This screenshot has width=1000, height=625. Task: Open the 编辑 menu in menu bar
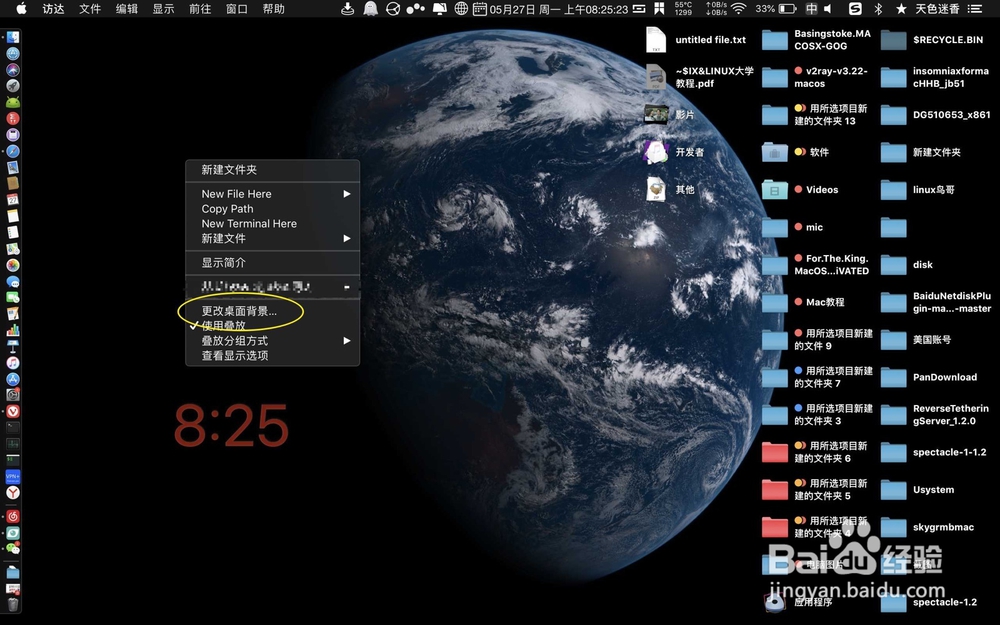(x=127, y=9)
